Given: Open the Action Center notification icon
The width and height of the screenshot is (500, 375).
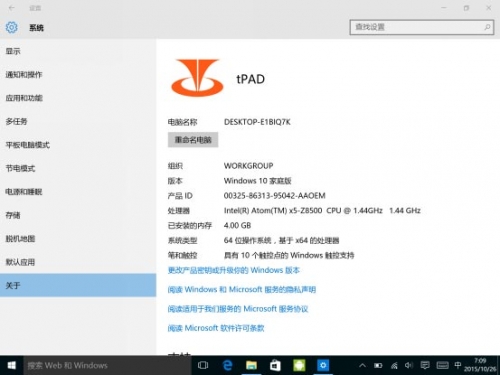Looking at the screenshot, I should click(425, 365).
